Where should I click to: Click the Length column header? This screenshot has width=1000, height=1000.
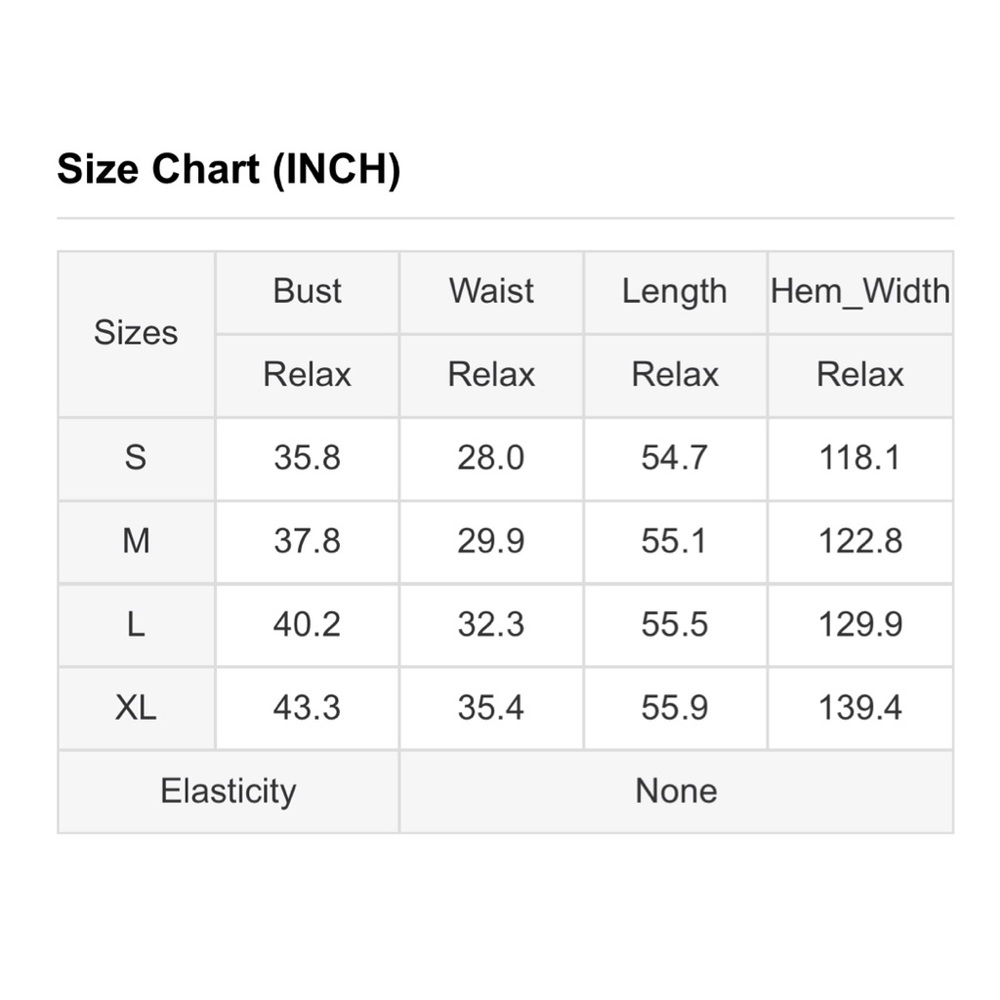pos(675,291)
